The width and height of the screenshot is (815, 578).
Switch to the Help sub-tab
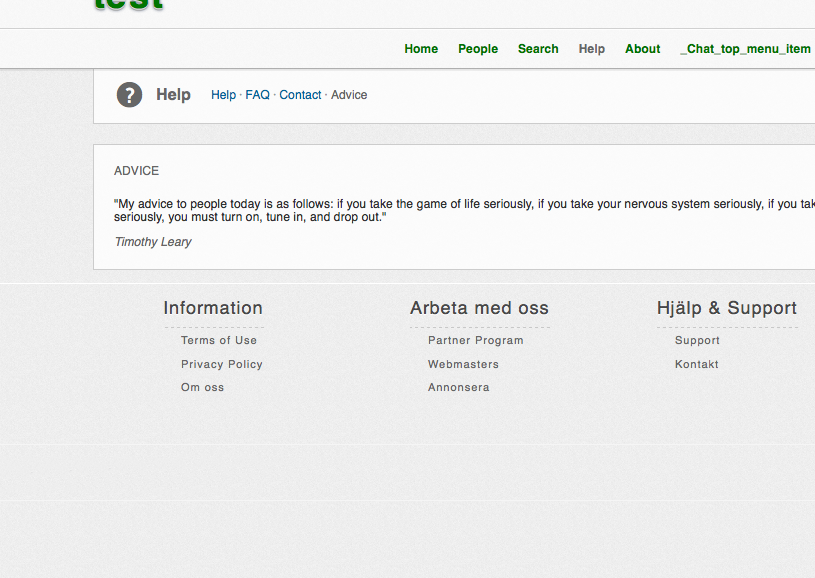[x=223, y=95]
